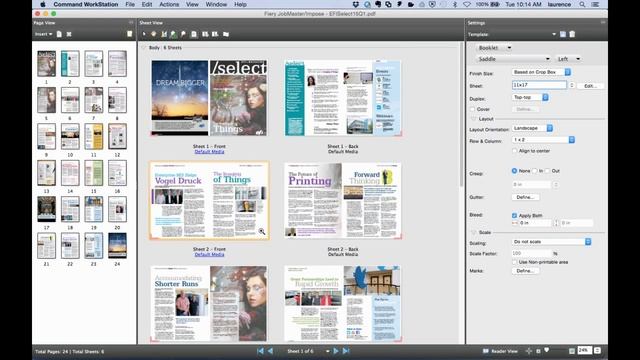Select the pan hand tool in Sheet View
Screen dimensions: 640x360
(x=154, y=34)
